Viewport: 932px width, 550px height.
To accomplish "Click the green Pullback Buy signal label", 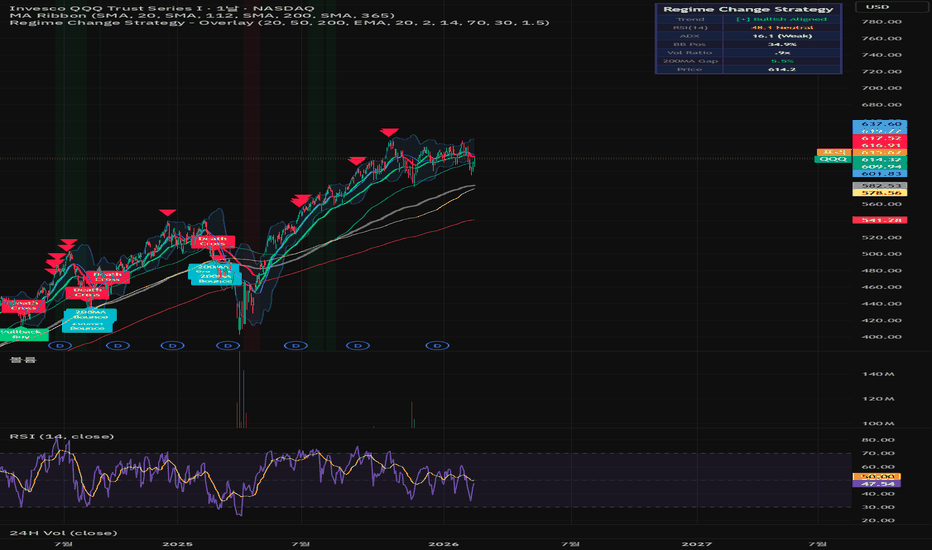I will click(24, 334).
